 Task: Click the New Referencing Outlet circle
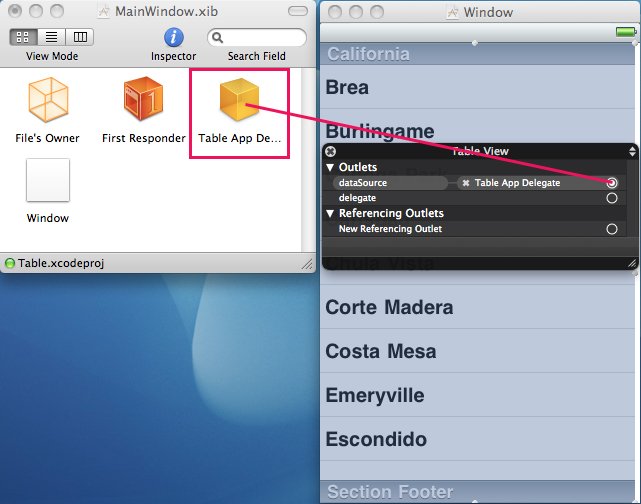tap(612, 229)
